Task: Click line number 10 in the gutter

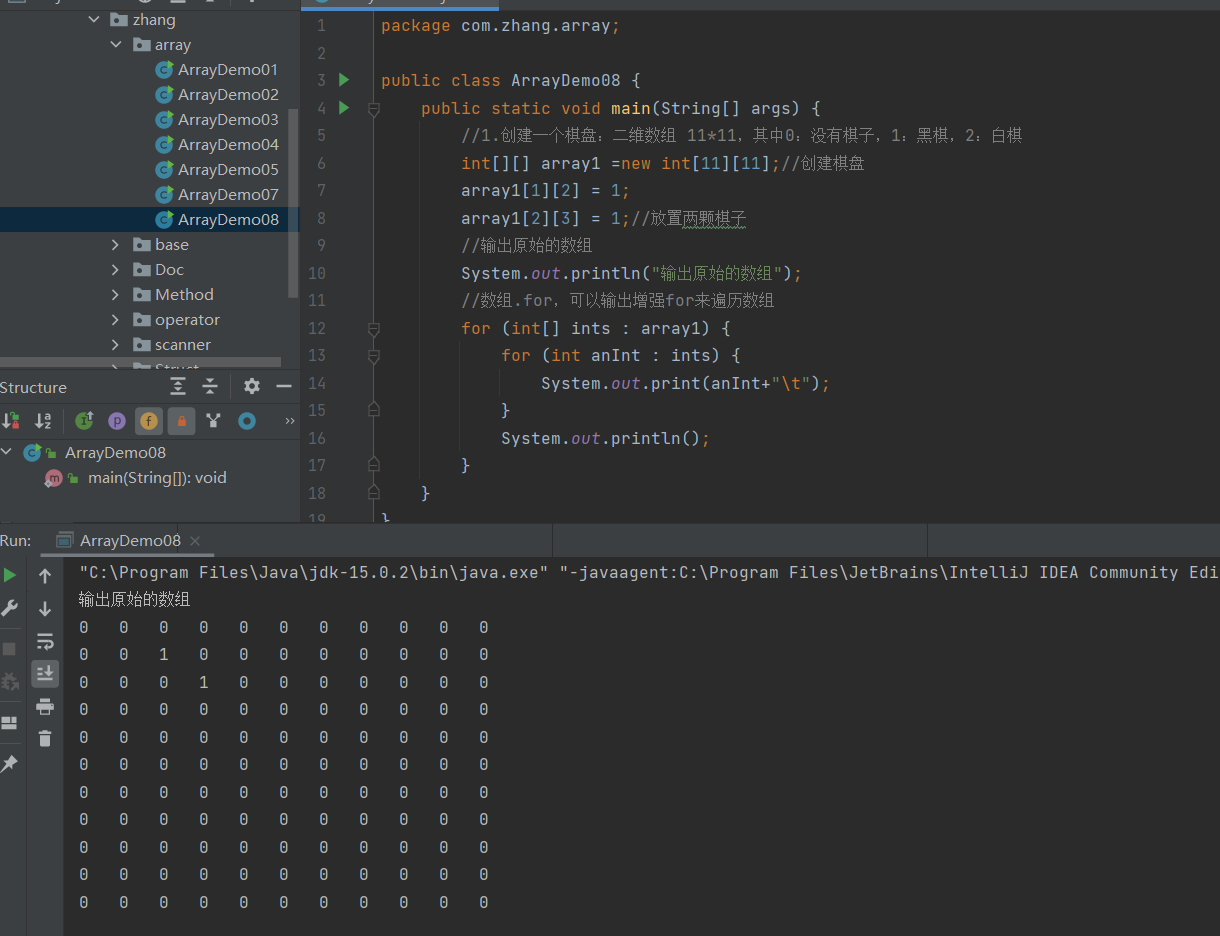Action: (317, 273)
